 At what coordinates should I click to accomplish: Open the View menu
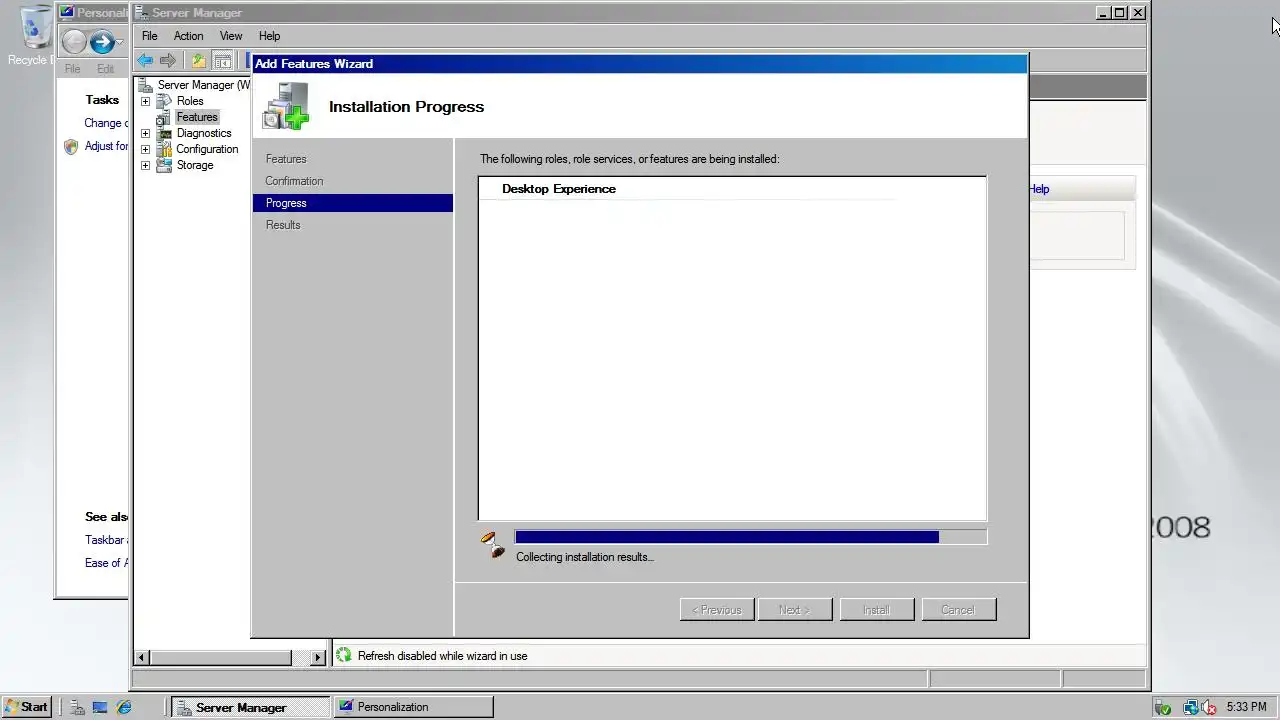(x=231, y=36)
